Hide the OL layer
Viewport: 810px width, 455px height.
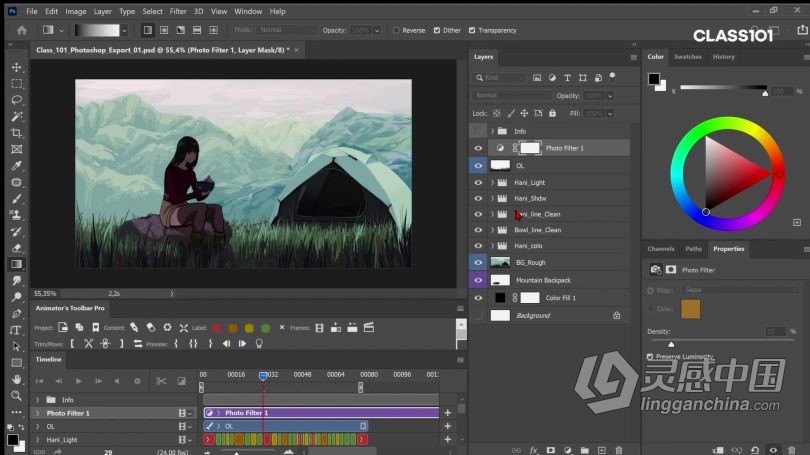pos(478,166)
